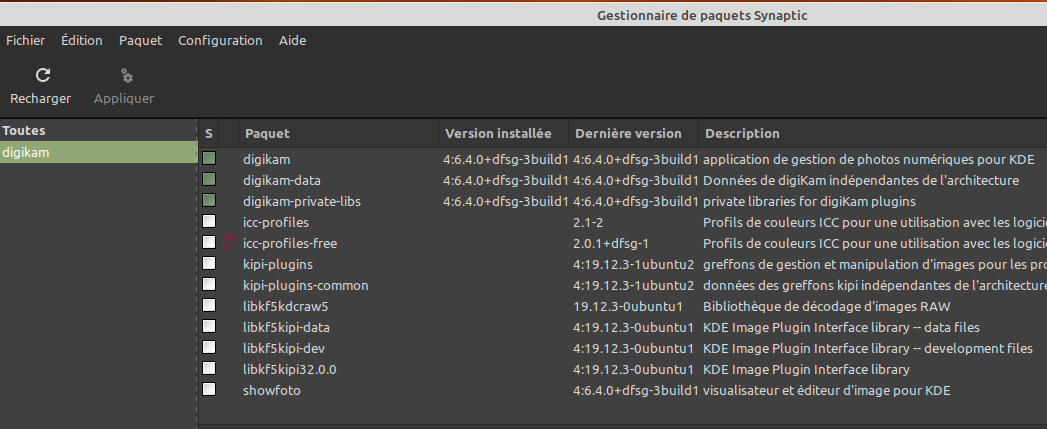Select the digikam-private-libs package name
This screenshot has width=1047, height=429.
(302, 201)
